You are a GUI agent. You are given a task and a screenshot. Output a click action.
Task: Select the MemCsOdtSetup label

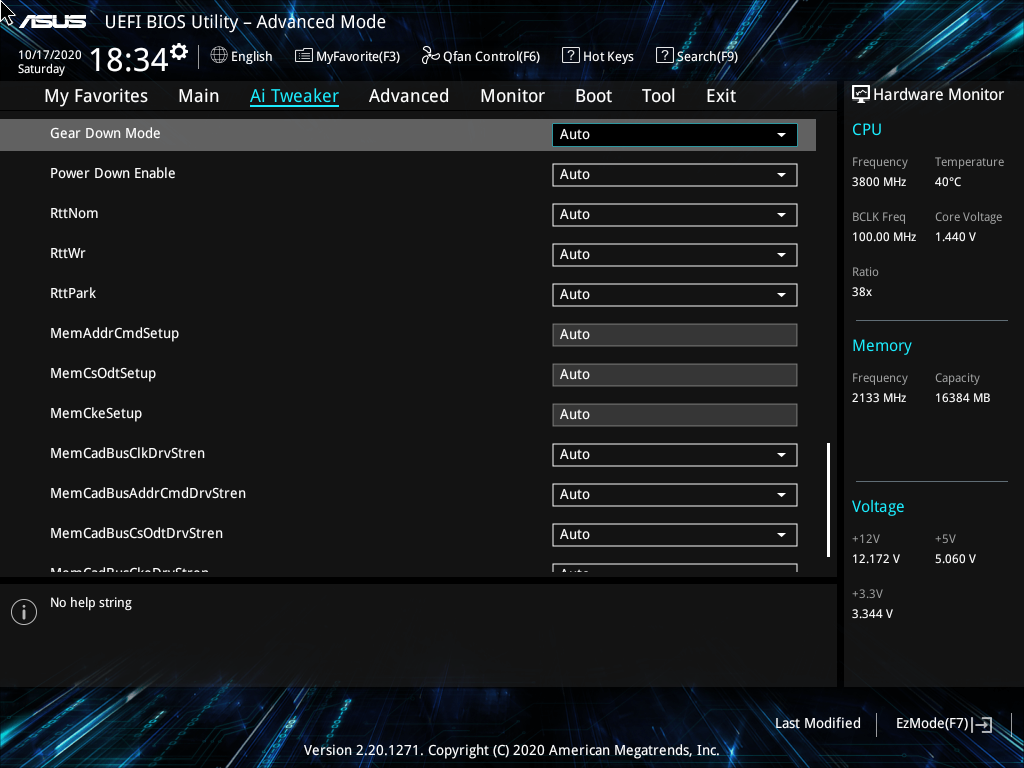(x=103, y=374)
